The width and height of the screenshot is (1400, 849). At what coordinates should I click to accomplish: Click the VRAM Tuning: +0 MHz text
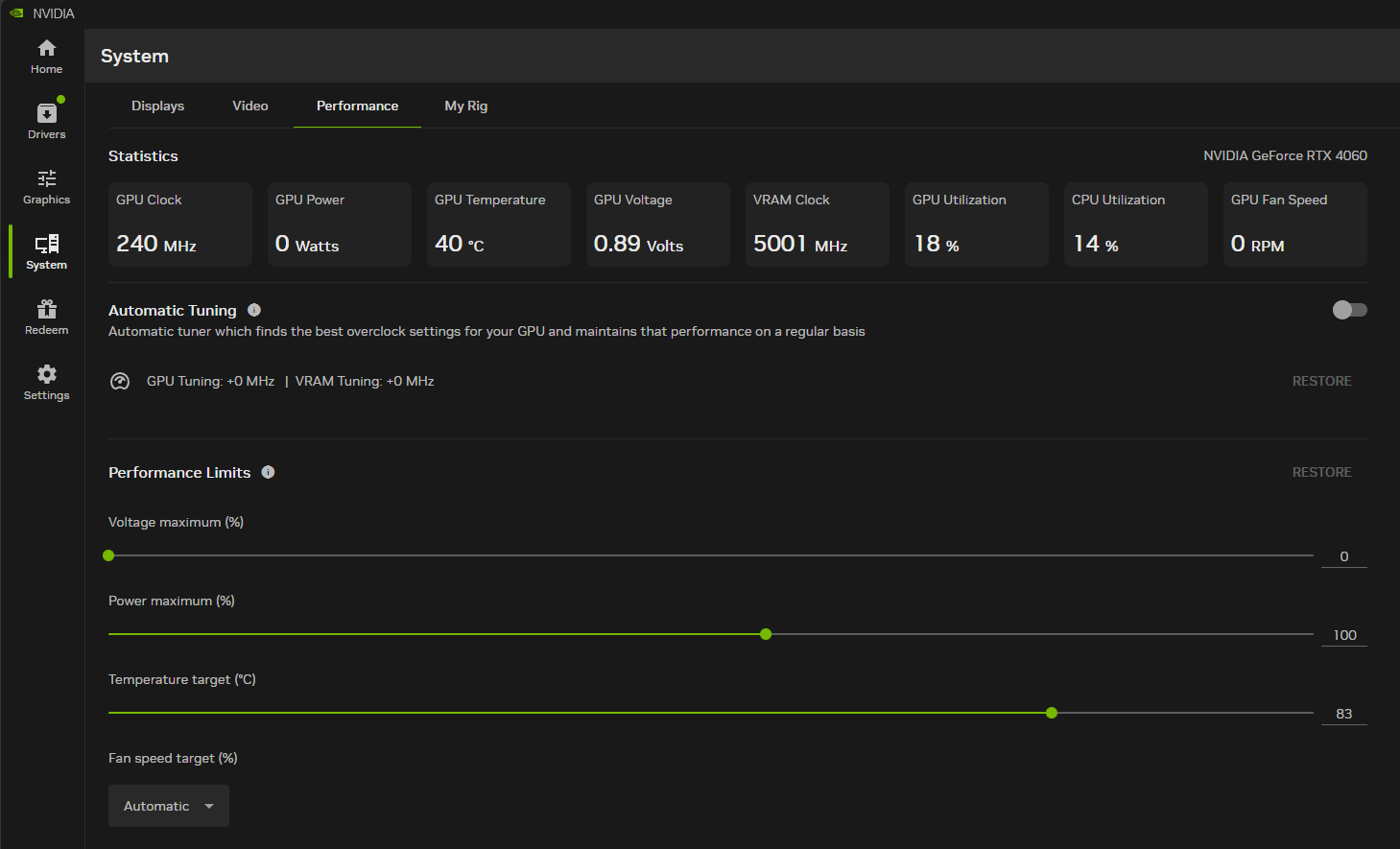pos(365,381)
